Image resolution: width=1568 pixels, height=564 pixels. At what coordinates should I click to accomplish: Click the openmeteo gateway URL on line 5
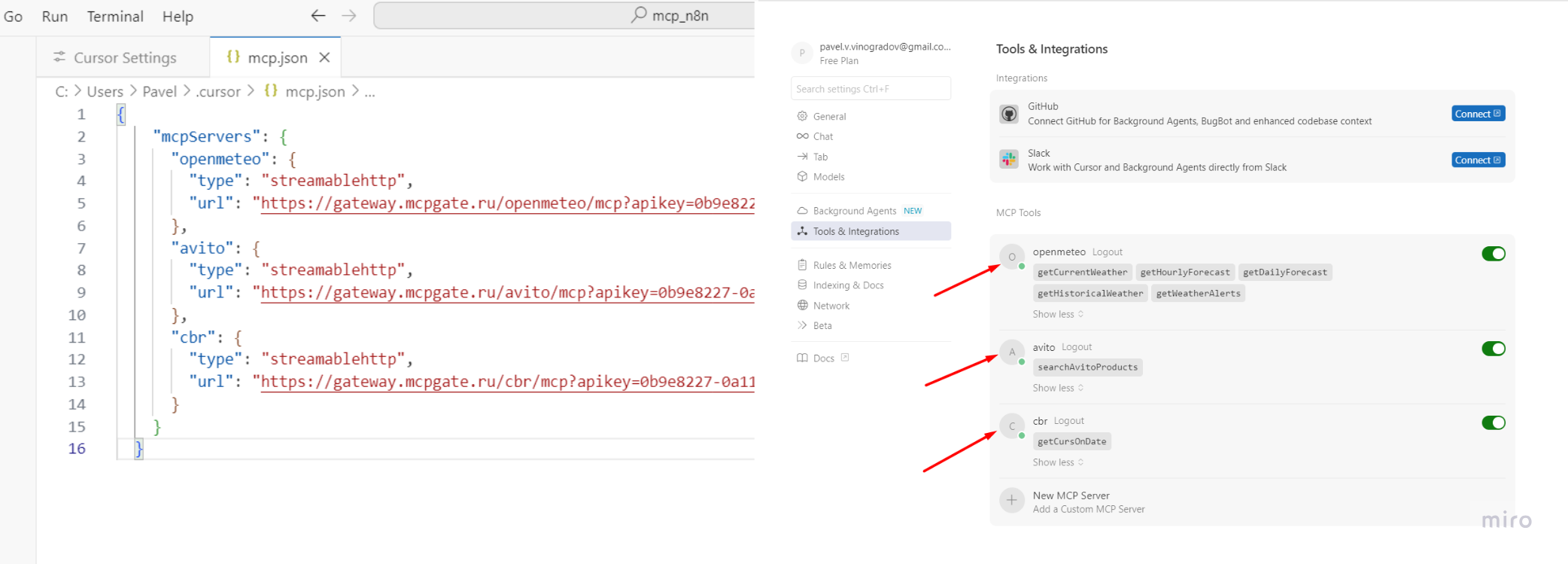click(x=507, y=203)
